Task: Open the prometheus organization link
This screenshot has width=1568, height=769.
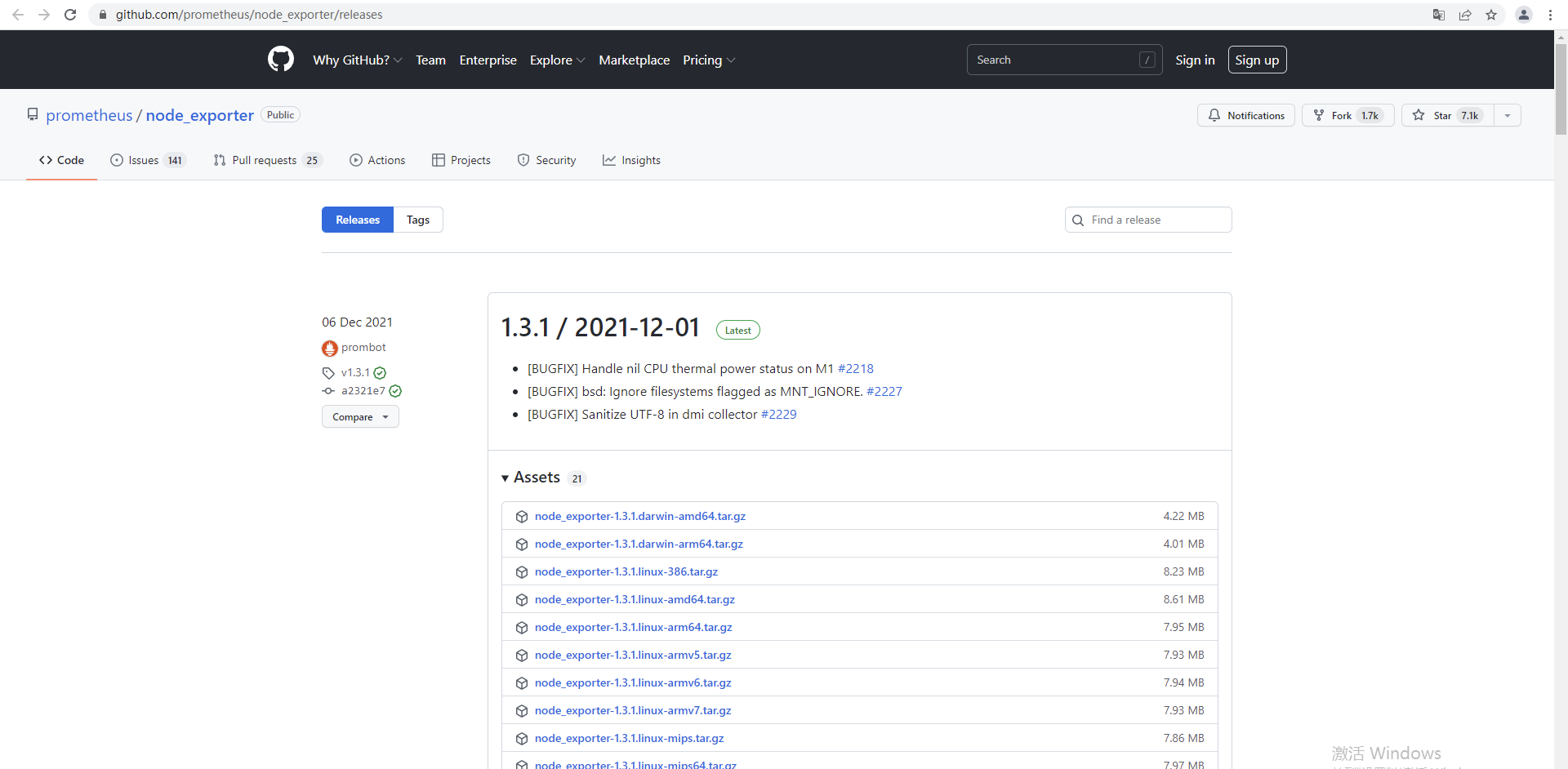Action: (x=89, y=115)
